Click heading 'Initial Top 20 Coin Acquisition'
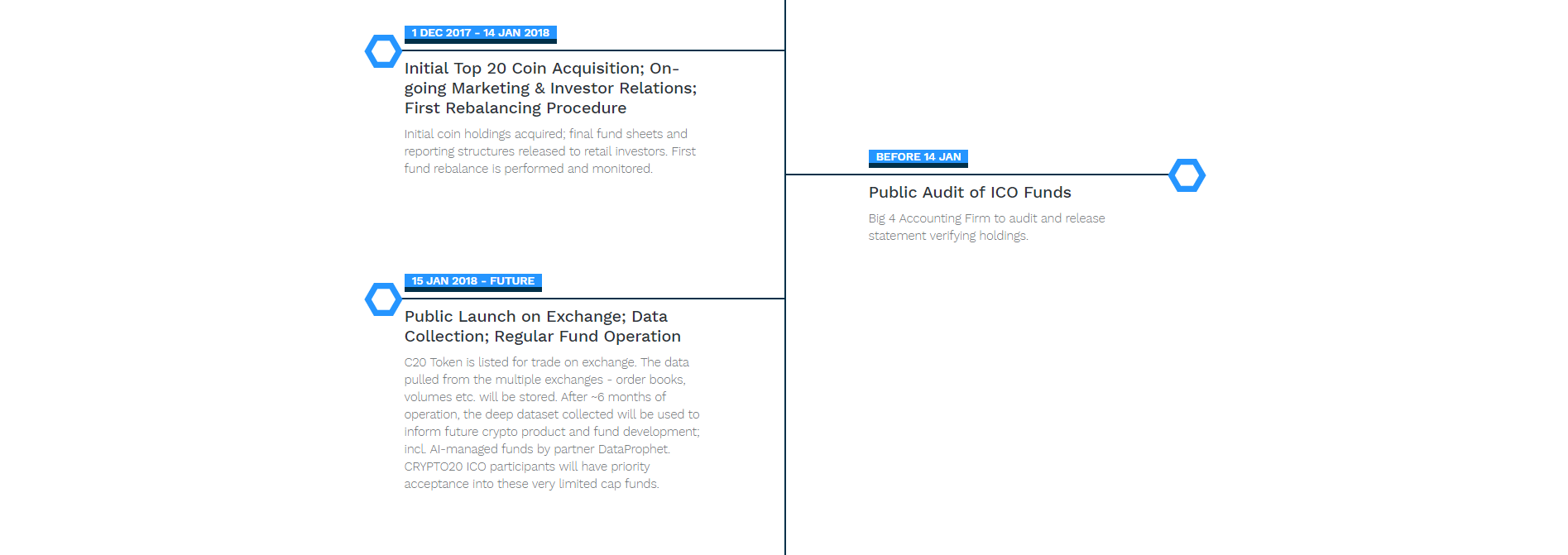Screen dimensions: 1568x555 tap(550, 88)
